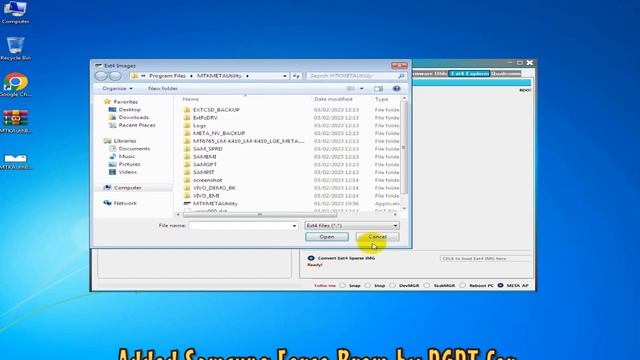Select the Stop radio button
This screenshot has width=640, height=360.
click(367, 285)
